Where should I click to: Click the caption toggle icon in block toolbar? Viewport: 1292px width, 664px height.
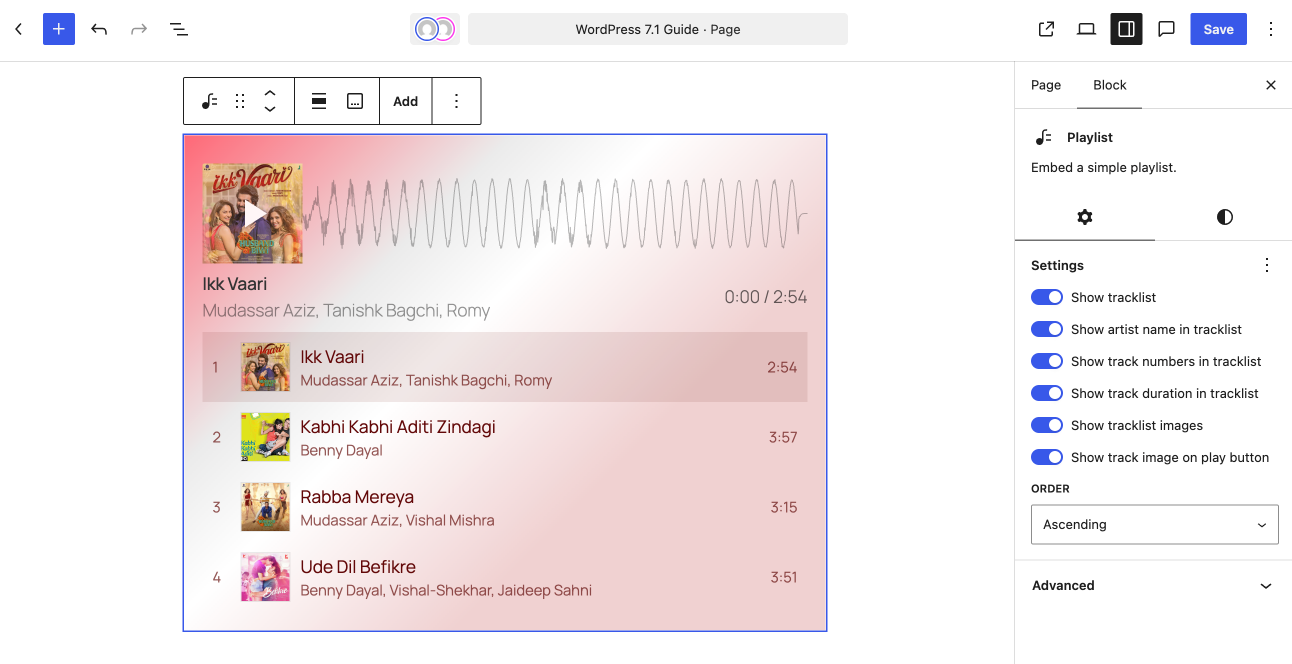(355, 101)
